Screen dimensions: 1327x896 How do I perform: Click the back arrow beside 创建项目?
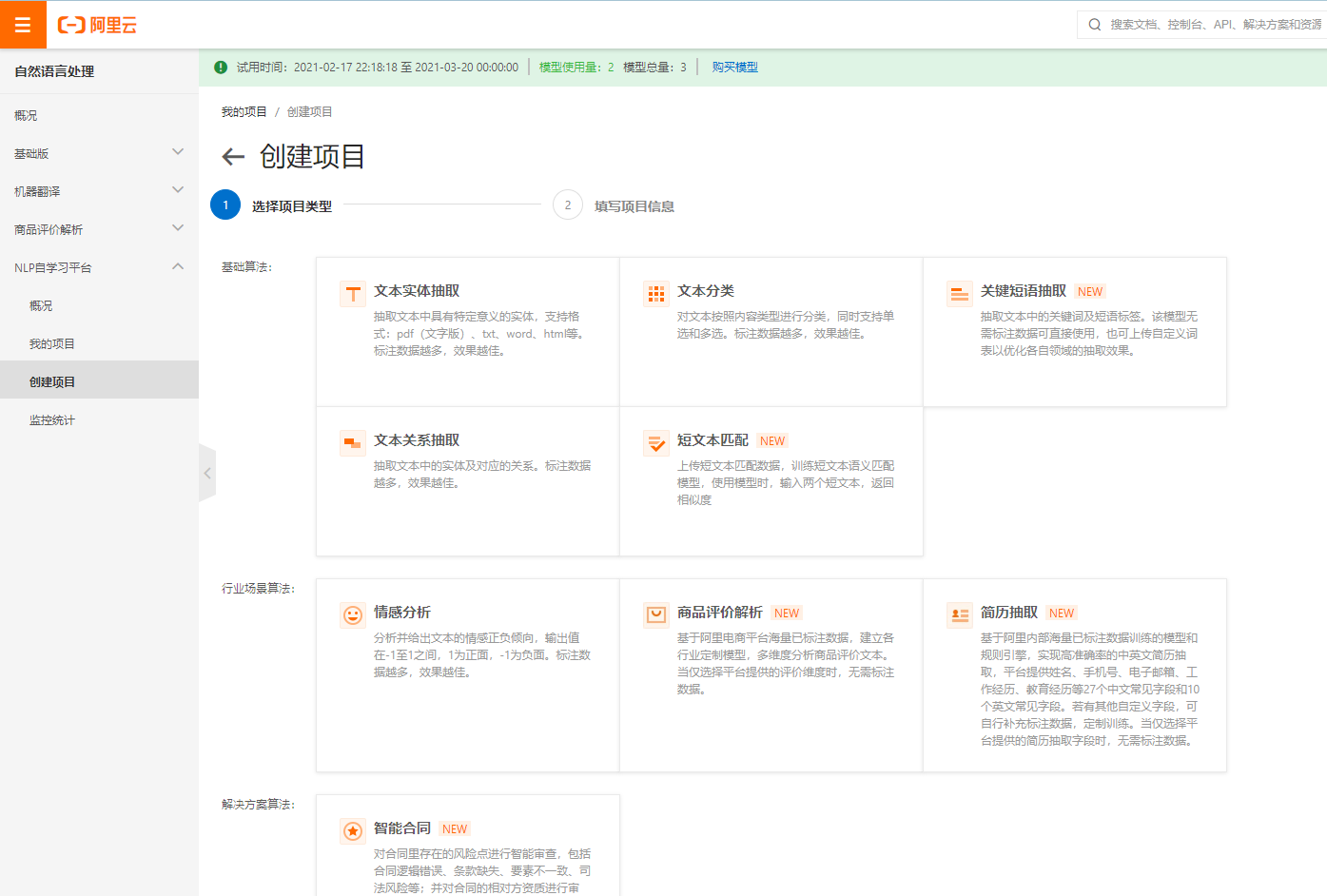[233, 157]
